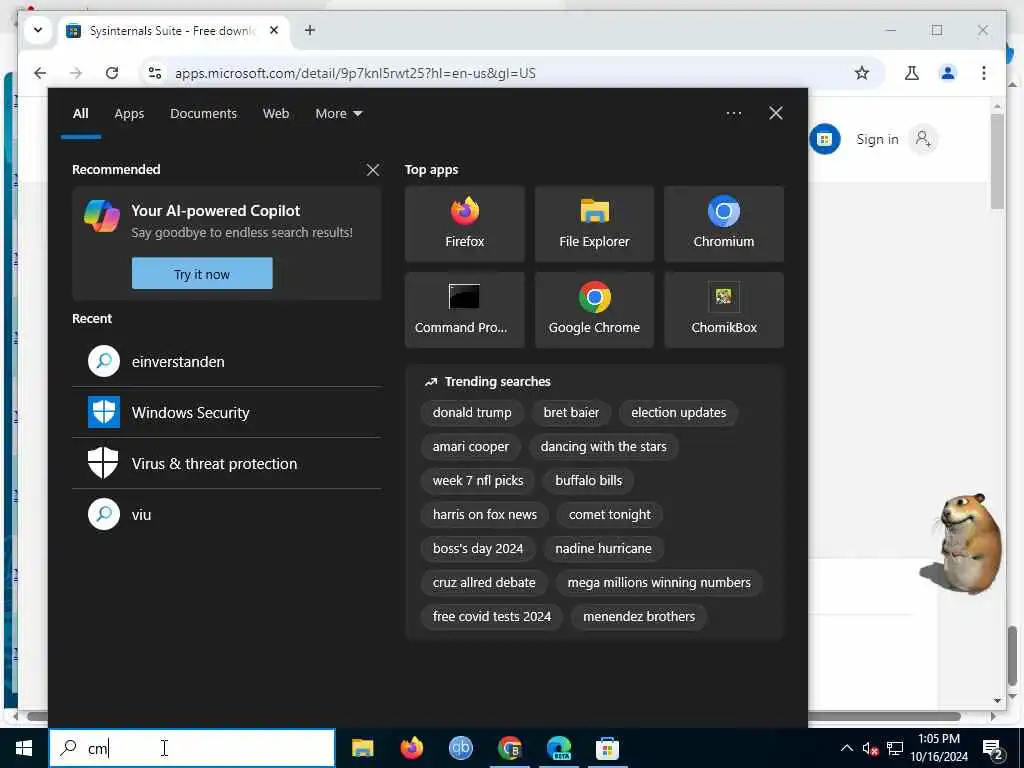
Task: Go back in Chrome browser
Action: (x=40, y=73)
